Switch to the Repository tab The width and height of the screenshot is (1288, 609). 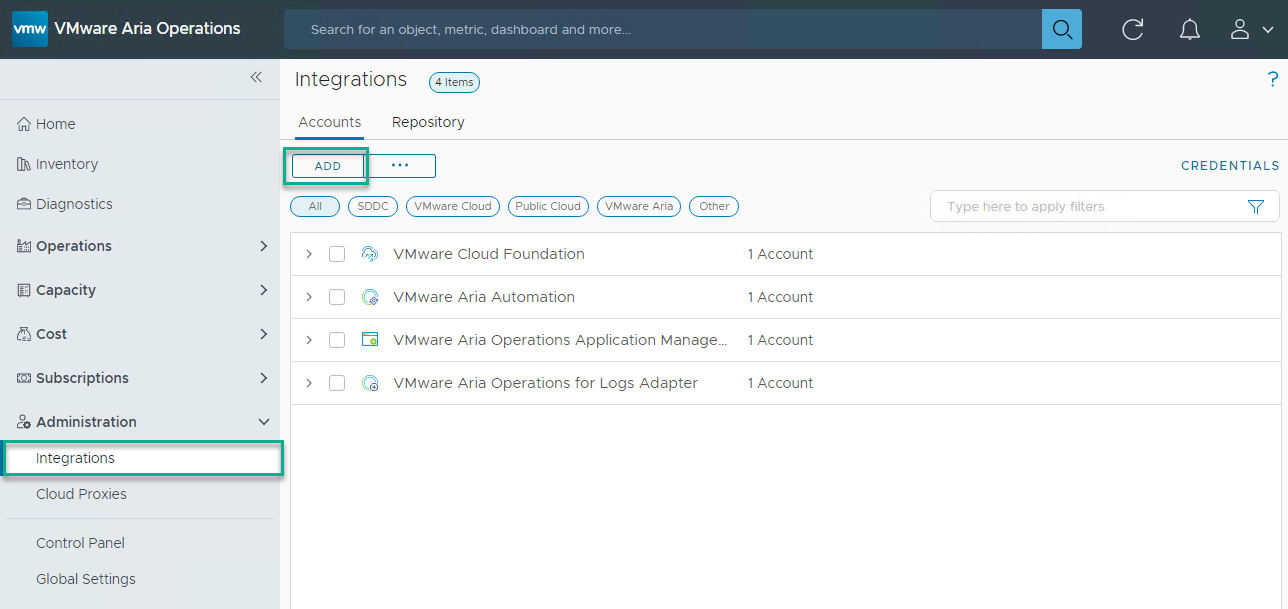pos(428,121)
